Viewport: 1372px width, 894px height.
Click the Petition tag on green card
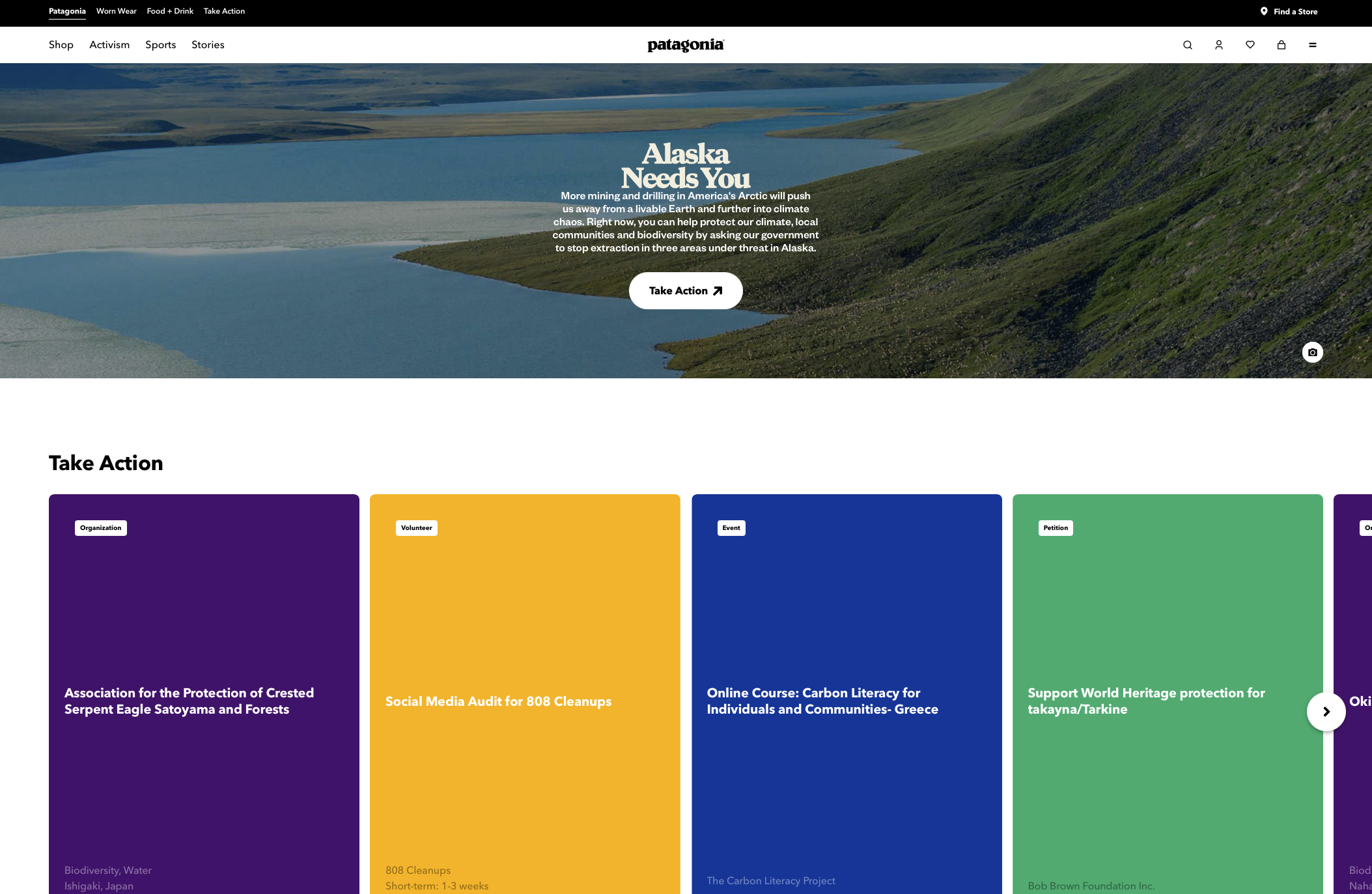[1056, 528]
